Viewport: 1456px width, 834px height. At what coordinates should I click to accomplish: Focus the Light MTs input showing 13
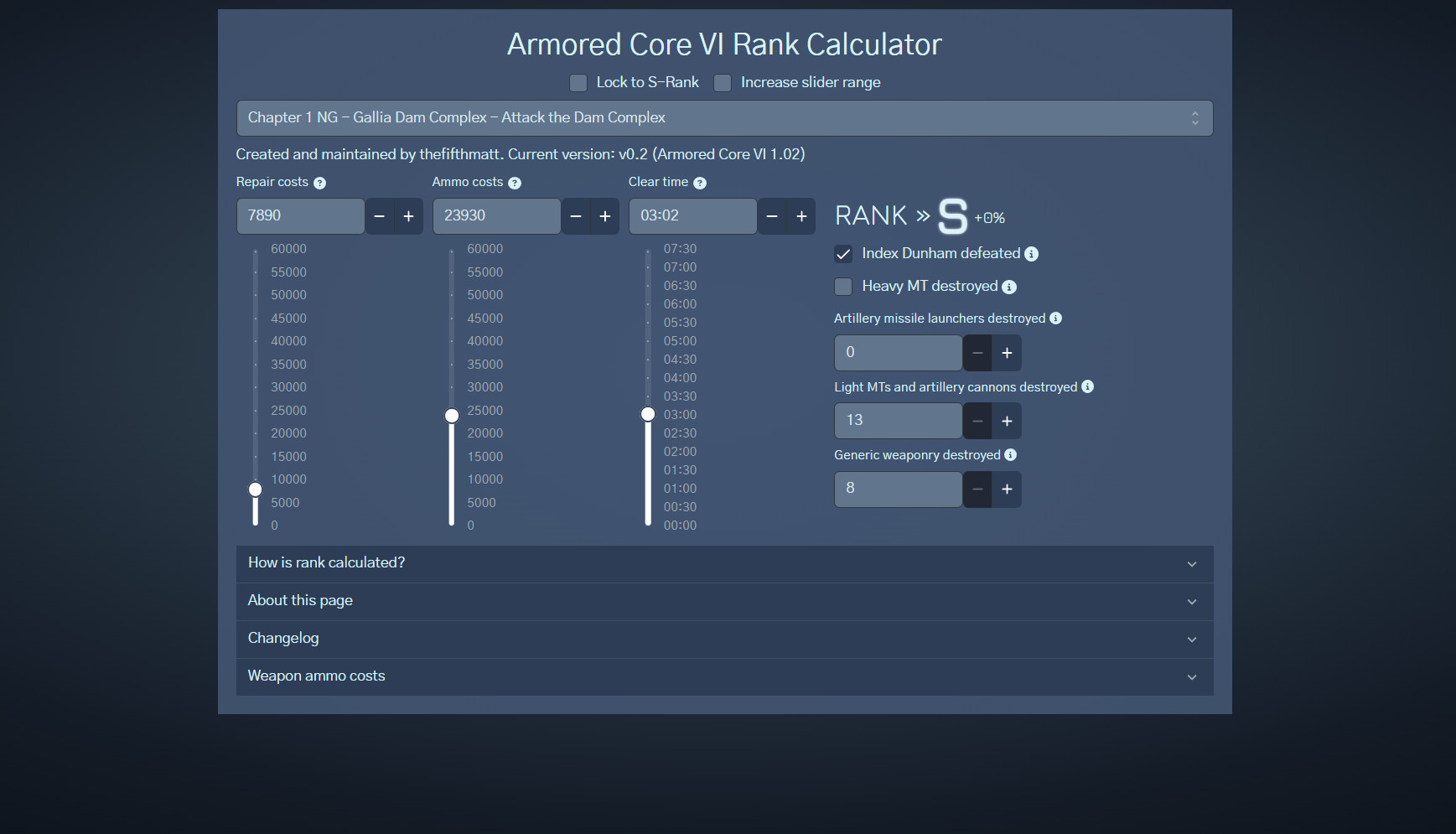pos(898,421)
